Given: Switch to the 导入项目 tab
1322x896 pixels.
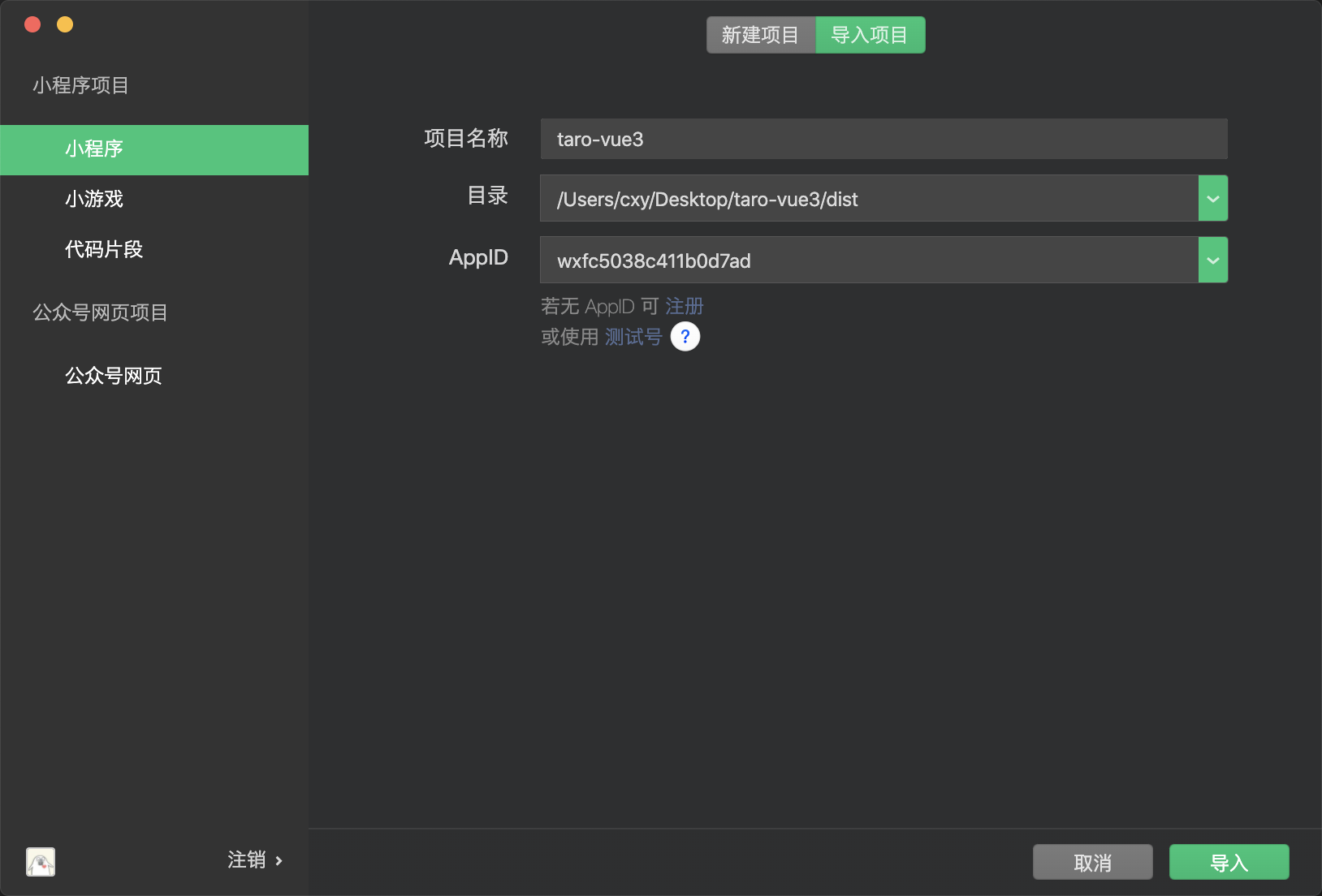Looking at the screenshot, I should [x=870, y=34].
